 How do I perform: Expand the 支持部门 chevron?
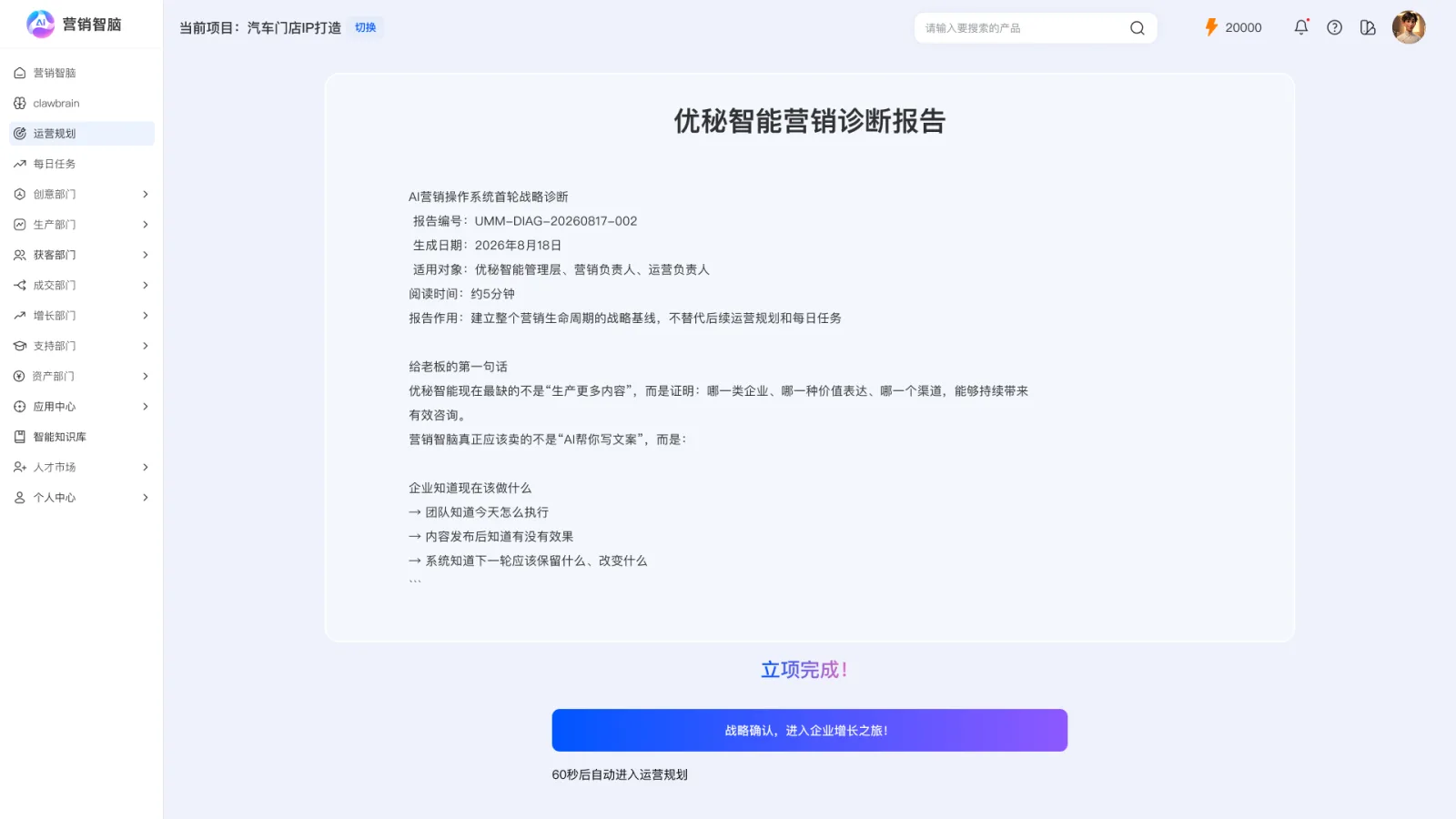[x=146, y=346]
